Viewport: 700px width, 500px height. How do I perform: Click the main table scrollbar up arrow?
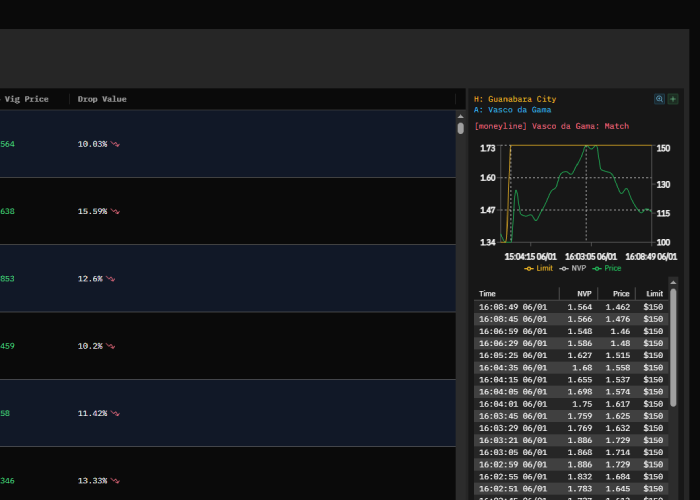pyautogui.click(x=461, y=117)
